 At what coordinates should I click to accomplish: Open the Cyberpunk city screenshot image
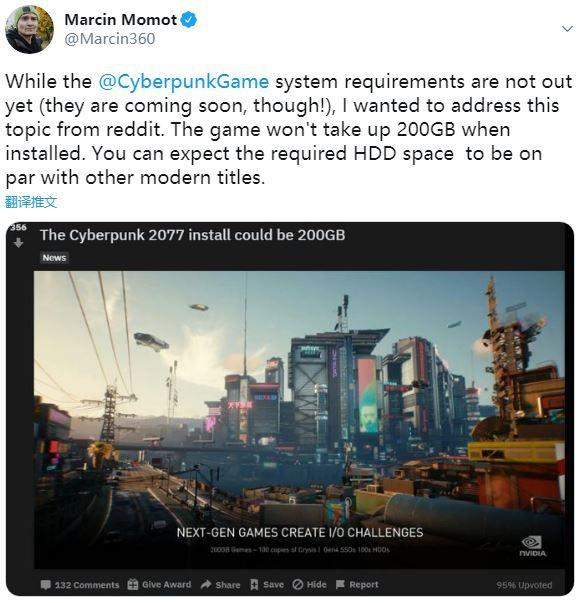point(299,420)
